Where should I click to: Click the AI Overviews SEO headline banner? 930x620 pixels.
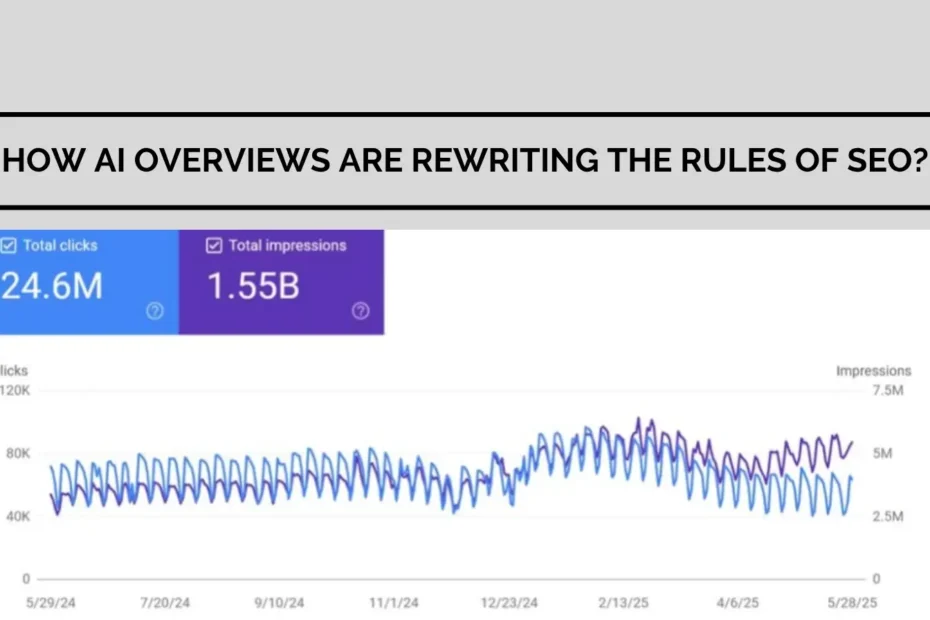[465, 161]
